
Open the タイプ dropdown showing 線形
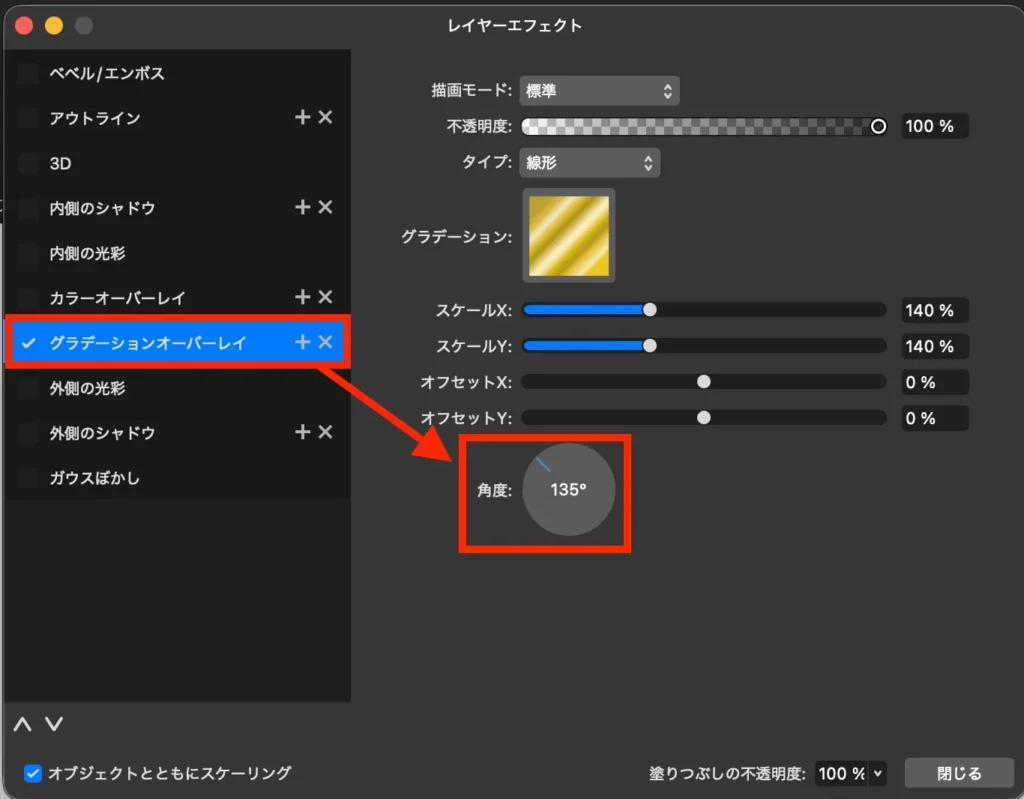click(x=589, y=162)
